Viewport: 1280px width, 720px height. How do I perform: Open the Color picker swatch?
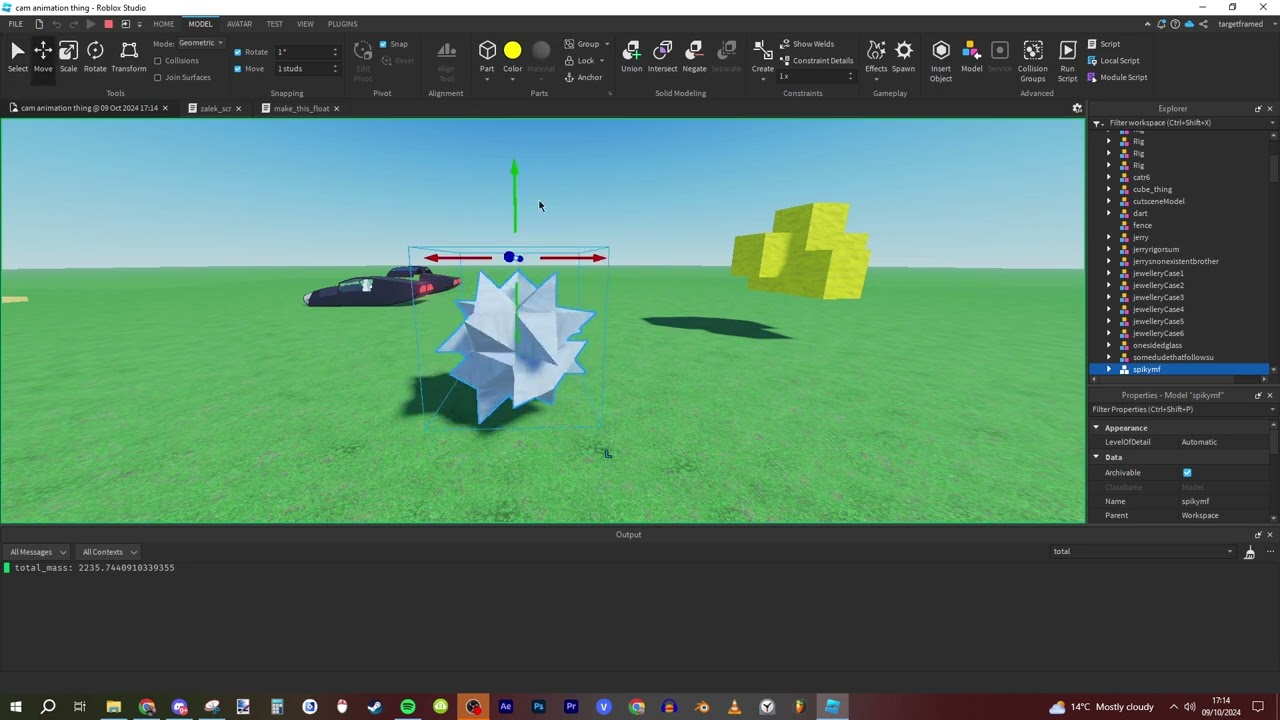click(512, 50)
